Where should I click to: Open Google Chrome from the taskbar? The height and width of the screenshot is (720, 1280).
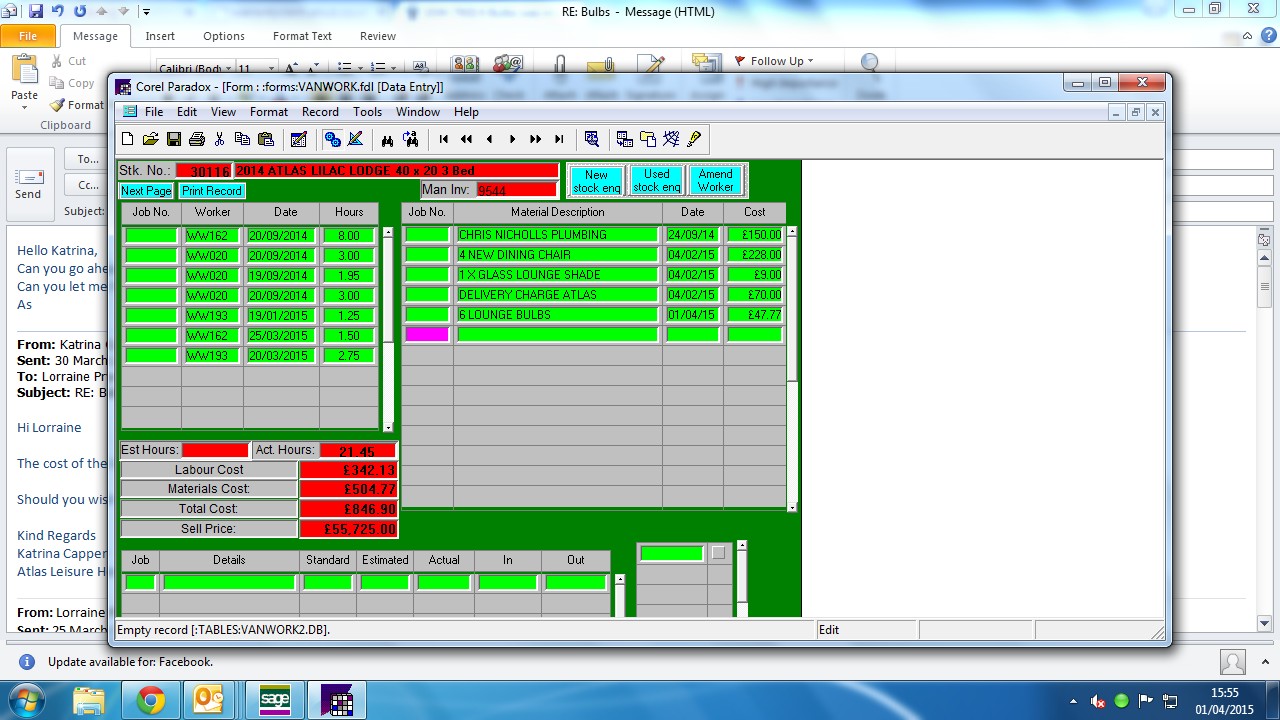(151, 700)
